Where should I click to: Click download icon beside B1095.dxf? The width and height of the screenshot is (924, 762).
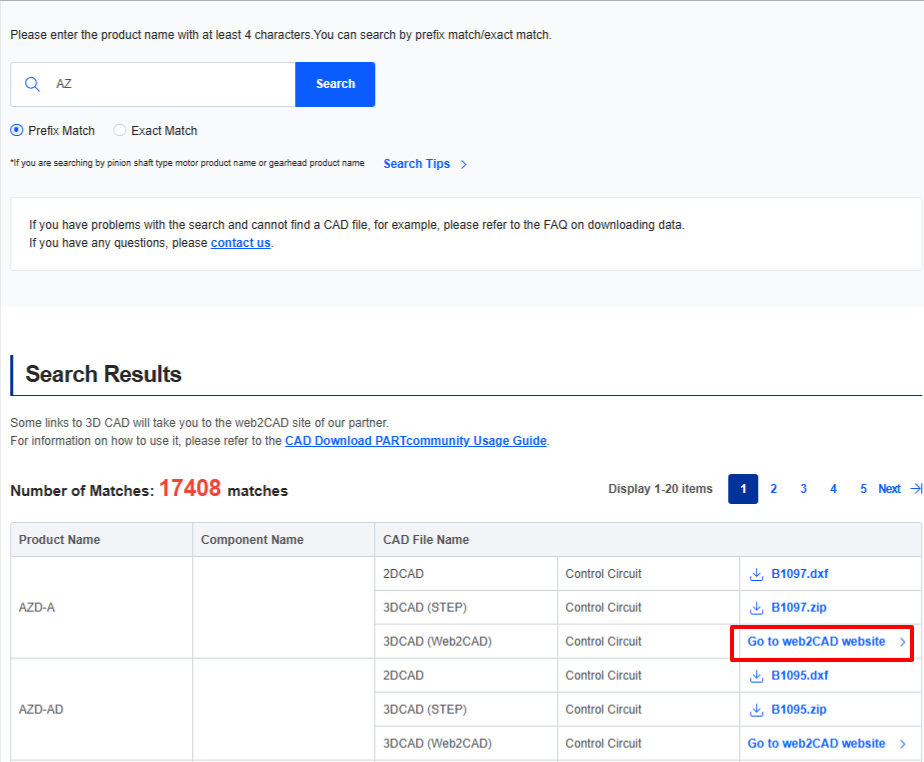click(x=756, y=676)
